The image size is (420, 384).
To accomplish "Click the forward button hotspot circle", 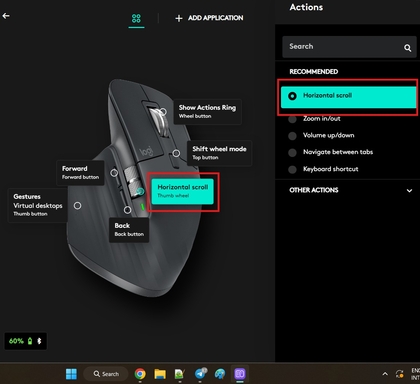I will [x=114, y=173].
